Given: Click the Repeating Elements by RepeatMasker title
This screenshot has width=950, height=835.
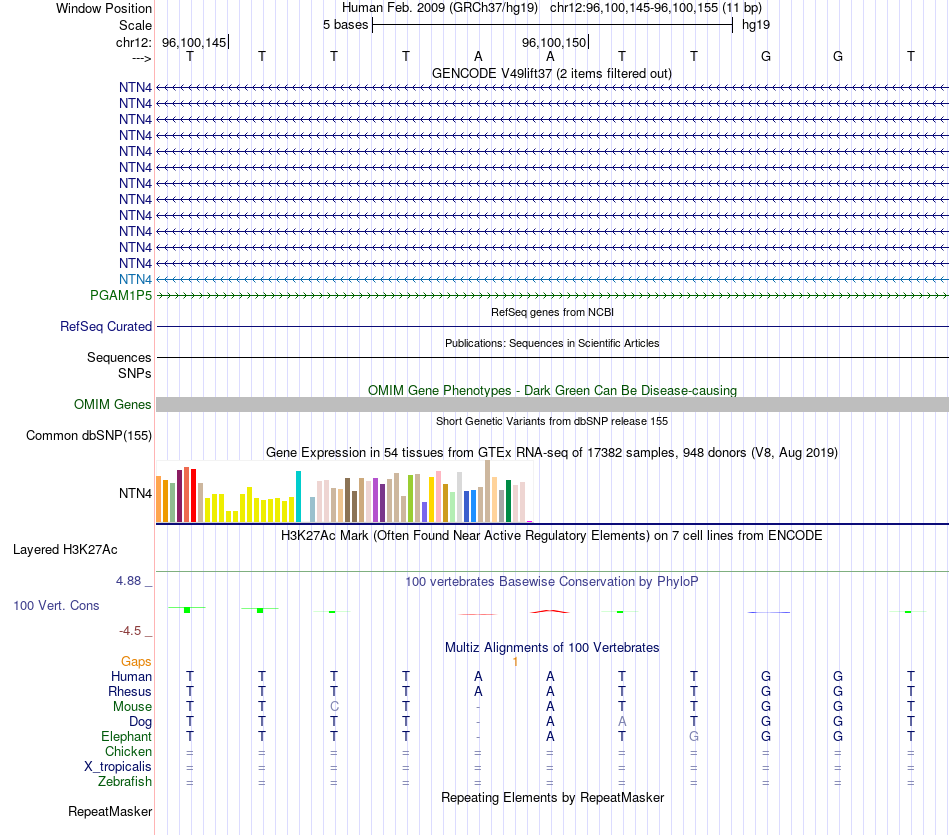Looking at the screenshot, I should pos(552,797).
